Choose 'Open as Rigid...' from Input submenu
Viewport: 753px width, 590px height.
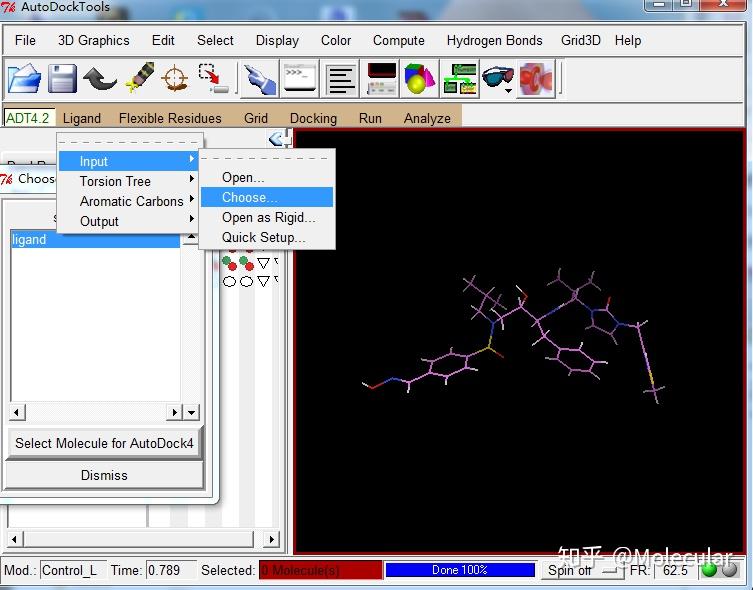pos(268,217)
